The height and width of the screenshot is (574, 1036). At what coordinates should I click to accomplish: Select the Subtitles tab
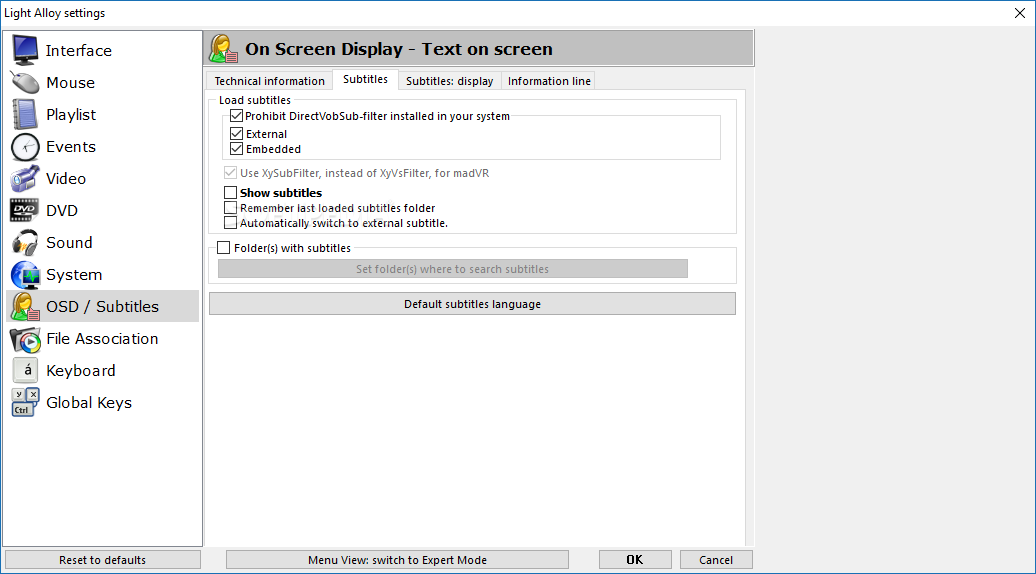click(x=365, y=79)
